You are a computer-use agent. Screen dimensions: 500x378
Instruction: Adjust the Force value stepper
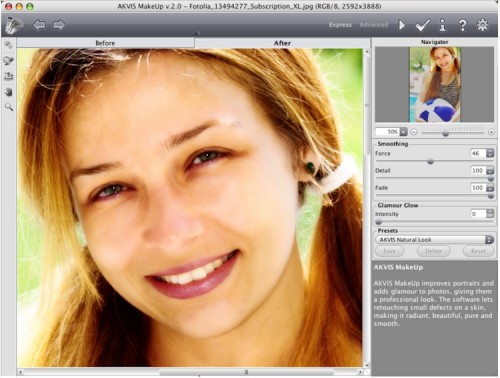pyautogui.click(x=490, y=153)
